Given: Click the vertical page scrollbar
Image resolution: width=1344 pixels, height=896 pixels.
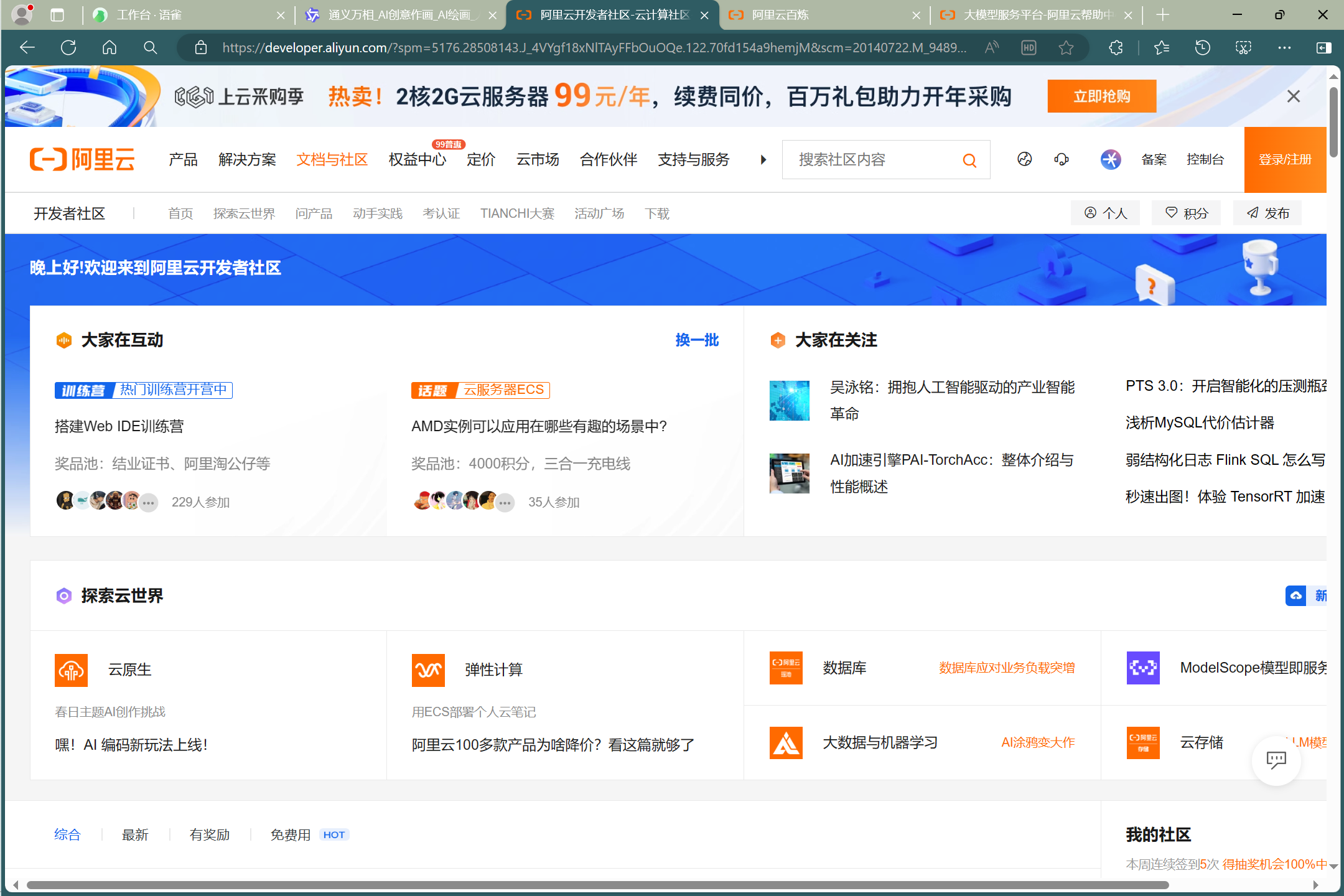Looking at the screenshot, I should pyautogui.click(x=1333, y=121).
